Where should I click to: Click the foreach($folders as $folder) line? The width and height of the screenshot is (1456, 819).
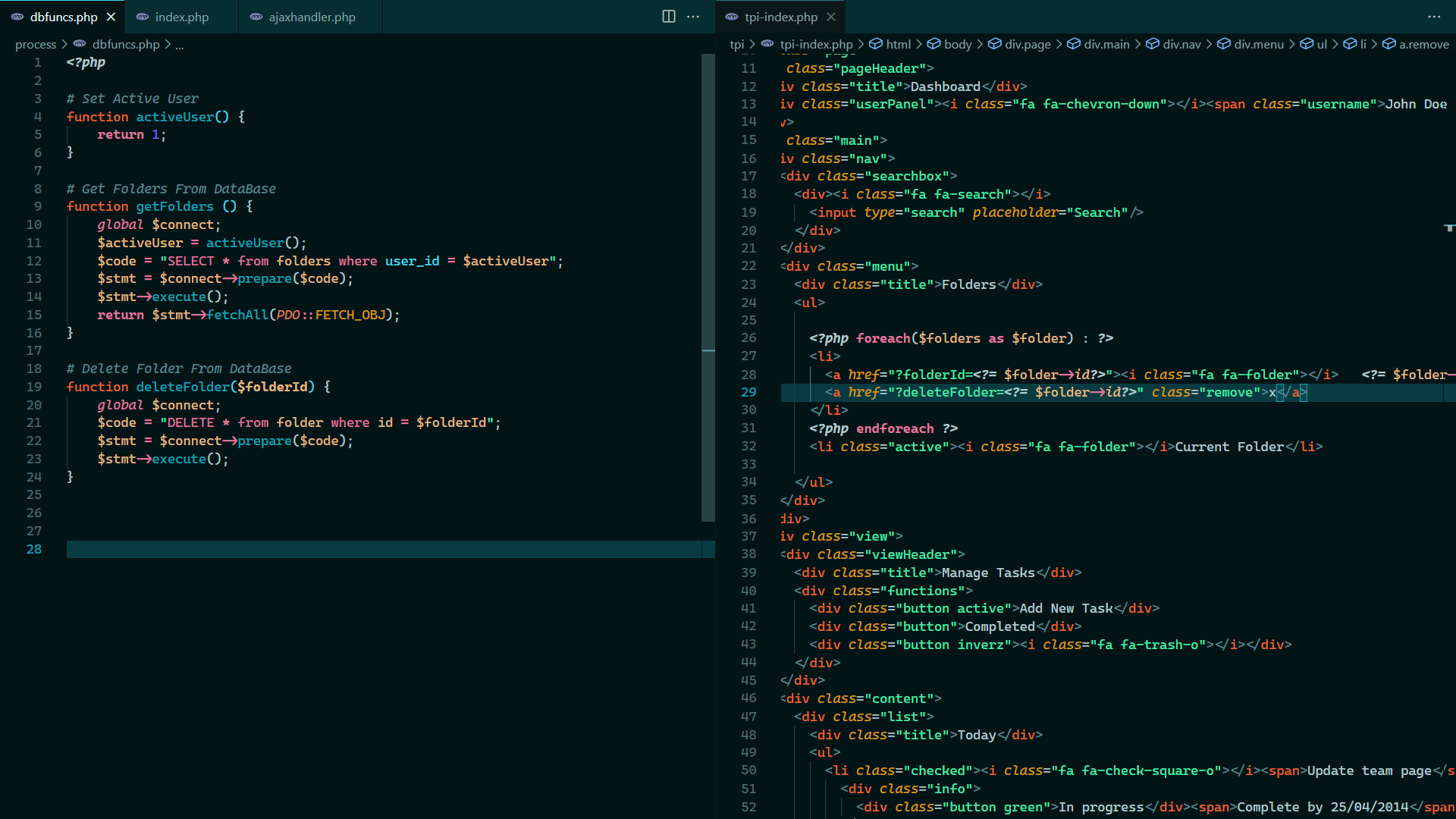[x=961, y=338]
